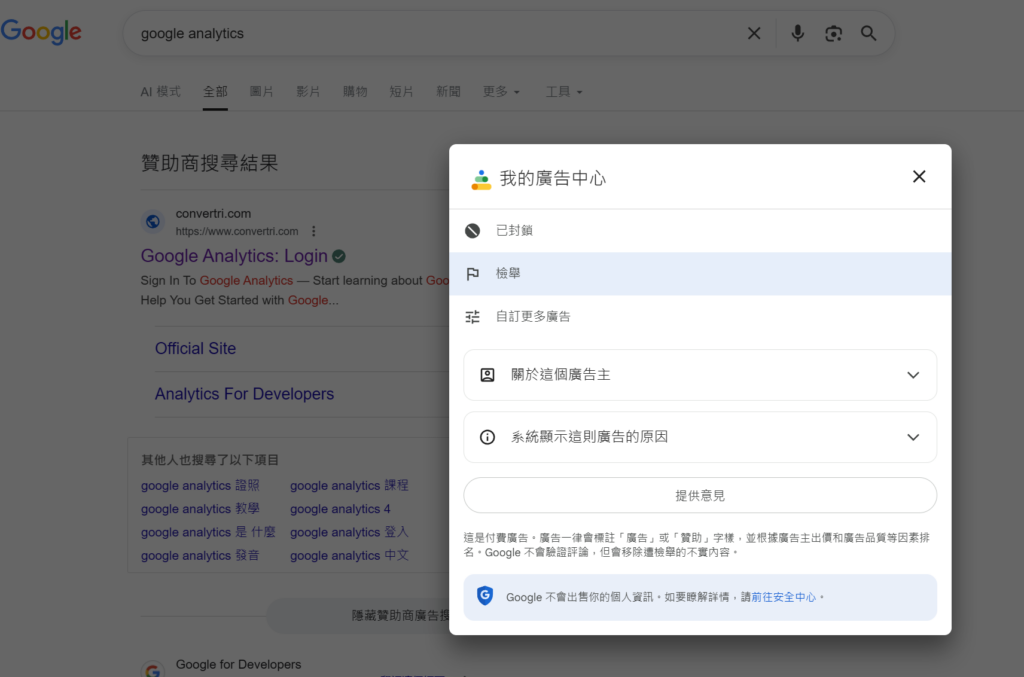Screen dimensions: 1024x677
Task: Switch to the 新聞 tab
Action: (x=448, y=92)
